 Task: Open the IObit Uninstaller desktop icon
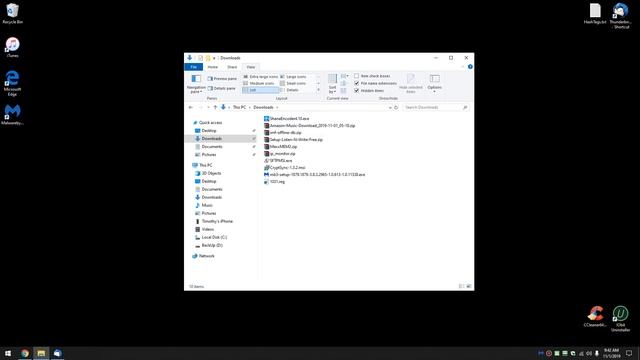[x=620, y=319]
